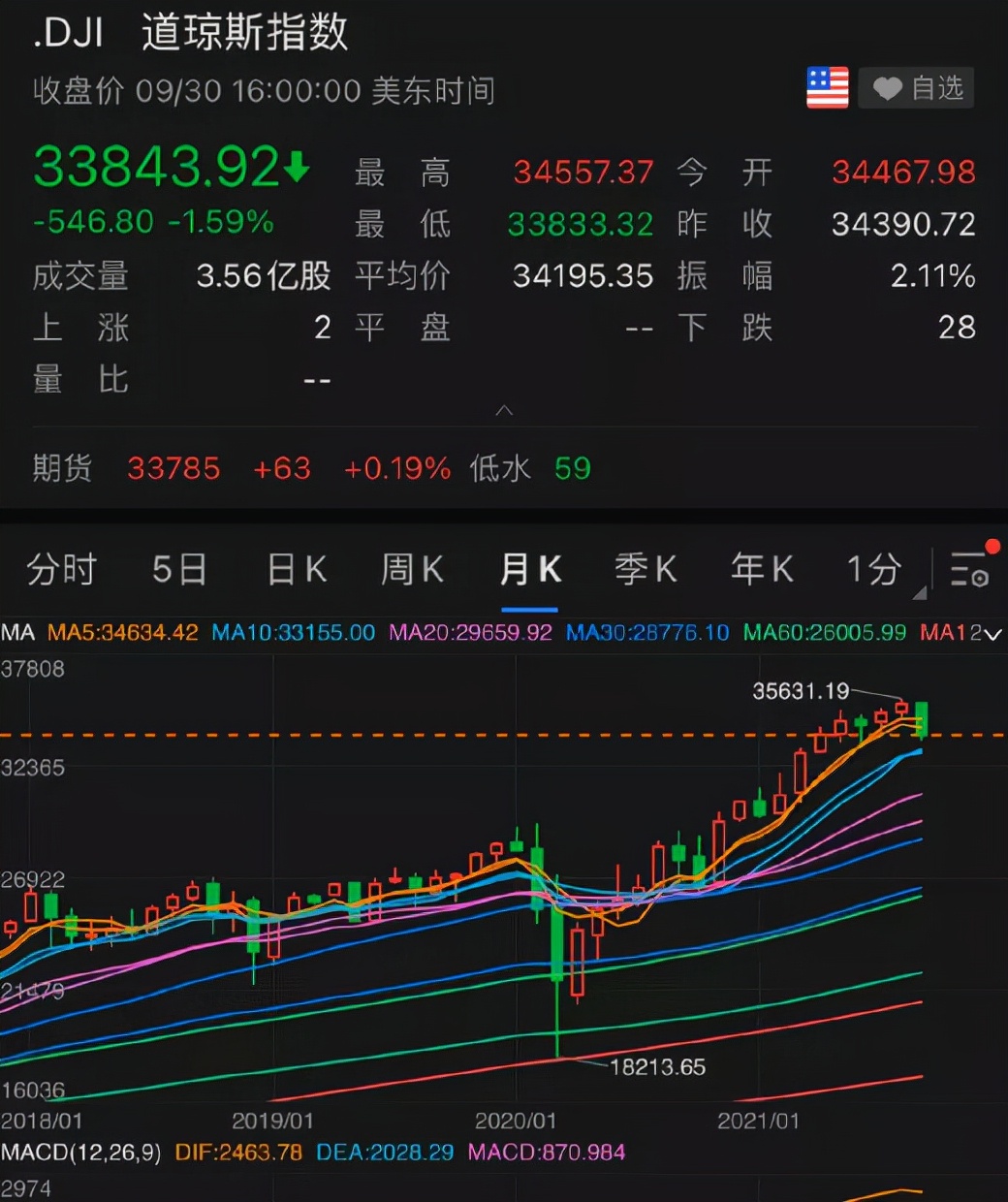Tap the US flag market icon
This screenshot has width=1008, height=1202.
[x=827, y=88]
